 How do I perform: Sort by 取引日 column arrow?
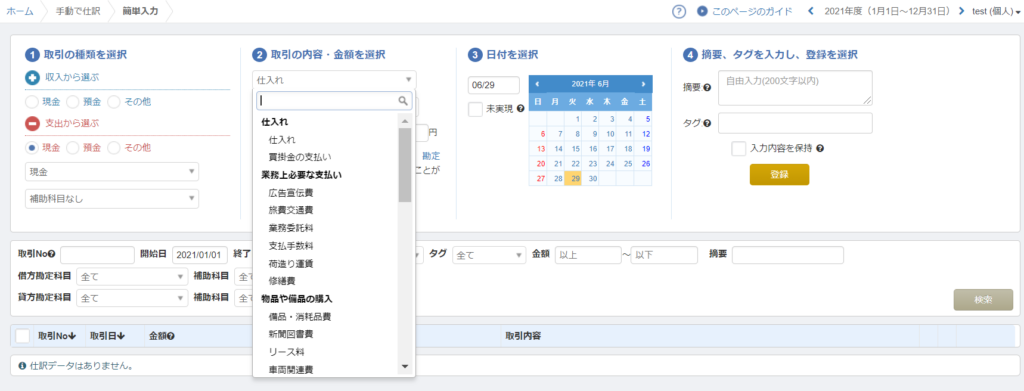(x=121, y=336)
